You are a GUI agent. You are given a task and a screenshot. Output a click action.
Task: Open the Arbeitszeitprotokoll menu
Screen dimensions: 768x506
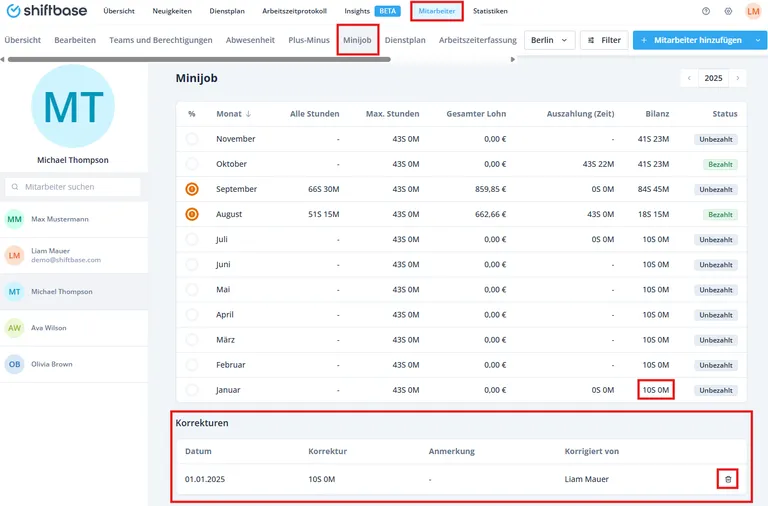294,11
